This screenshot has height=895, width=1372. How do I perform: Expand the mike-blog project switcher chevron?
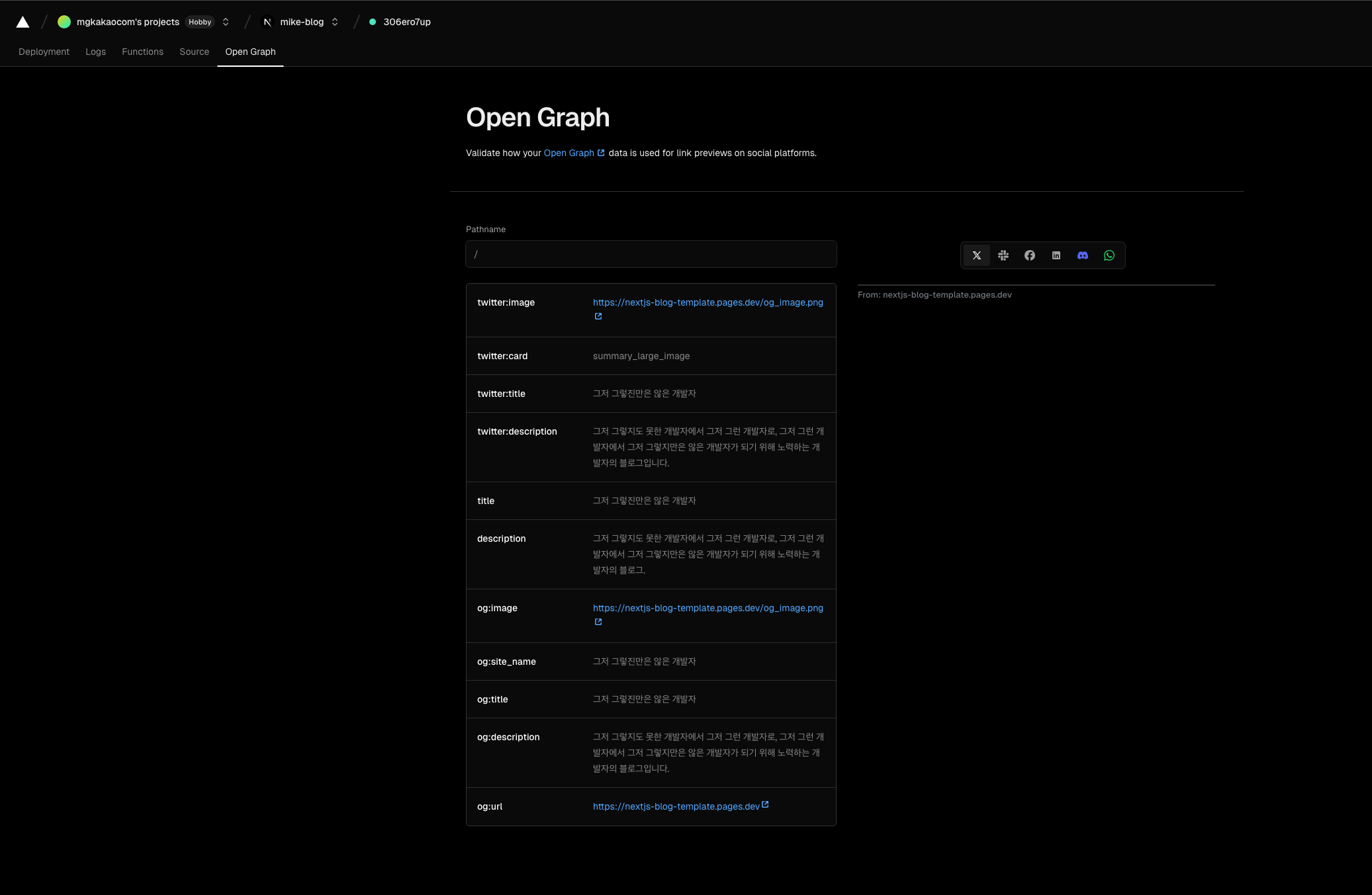pos(335,22)
